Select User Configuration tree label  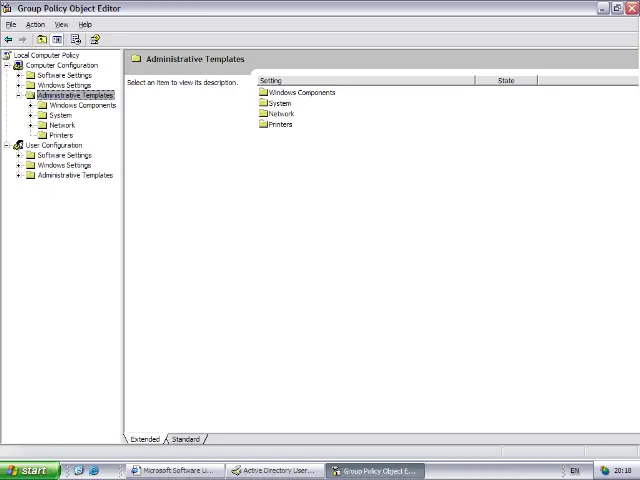click(54, 145)
